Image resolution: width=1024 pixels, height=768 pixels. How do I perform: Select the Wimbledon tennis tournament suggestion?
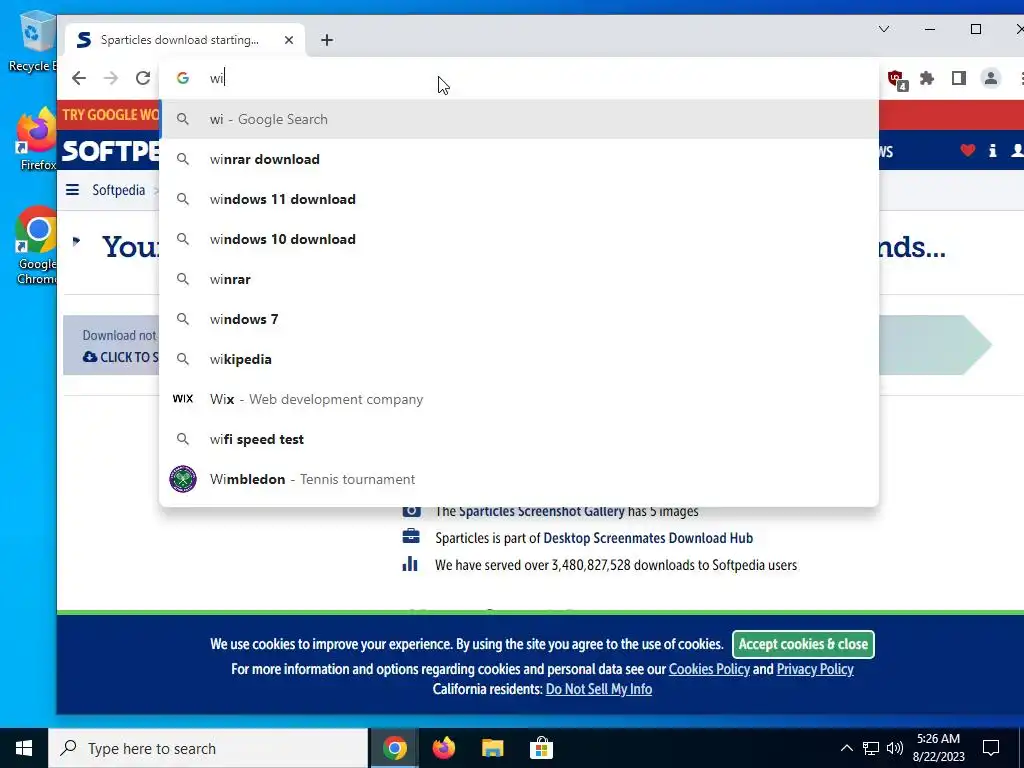point(519,479)
